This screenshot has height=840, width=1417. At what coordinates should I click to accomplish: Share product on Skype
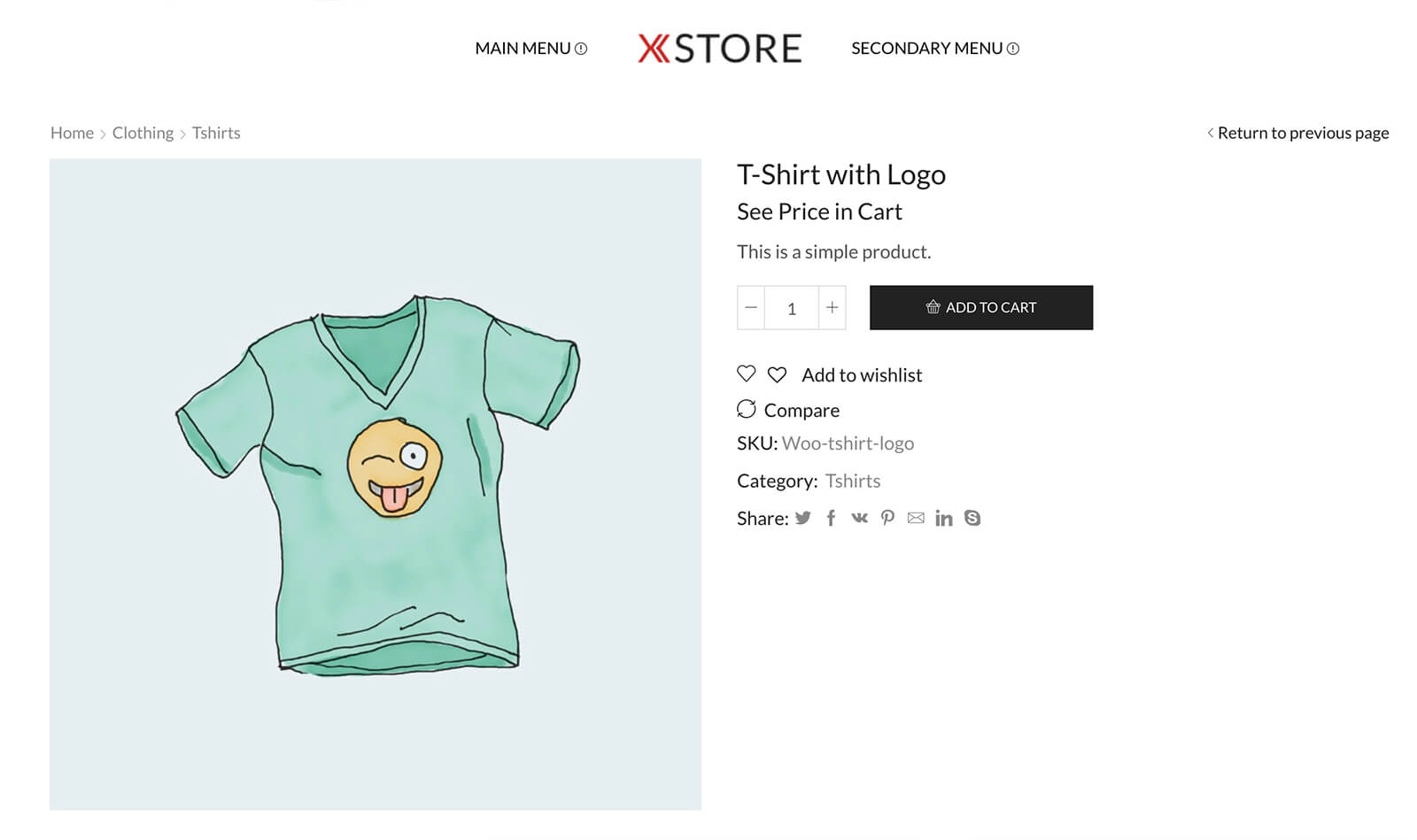pyautogui.click(x=972, y=518)
